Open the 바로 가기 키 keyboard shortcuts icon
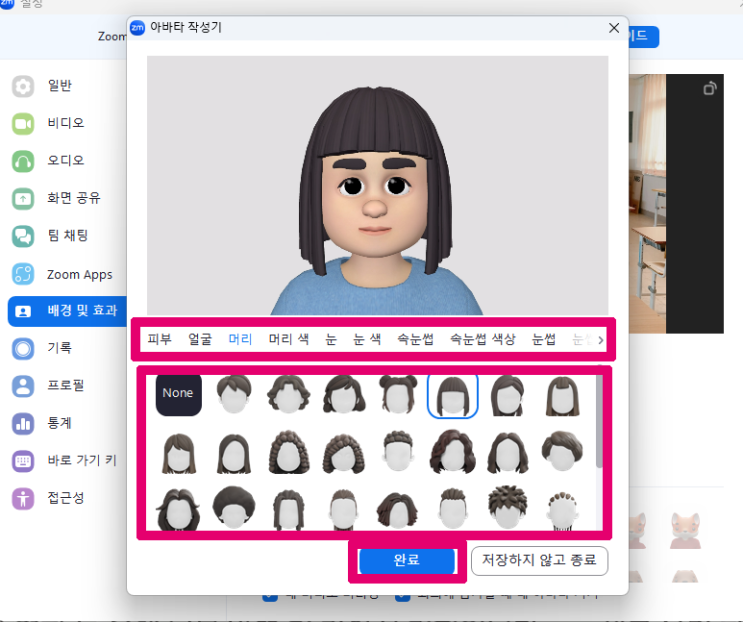 point(22,461)
